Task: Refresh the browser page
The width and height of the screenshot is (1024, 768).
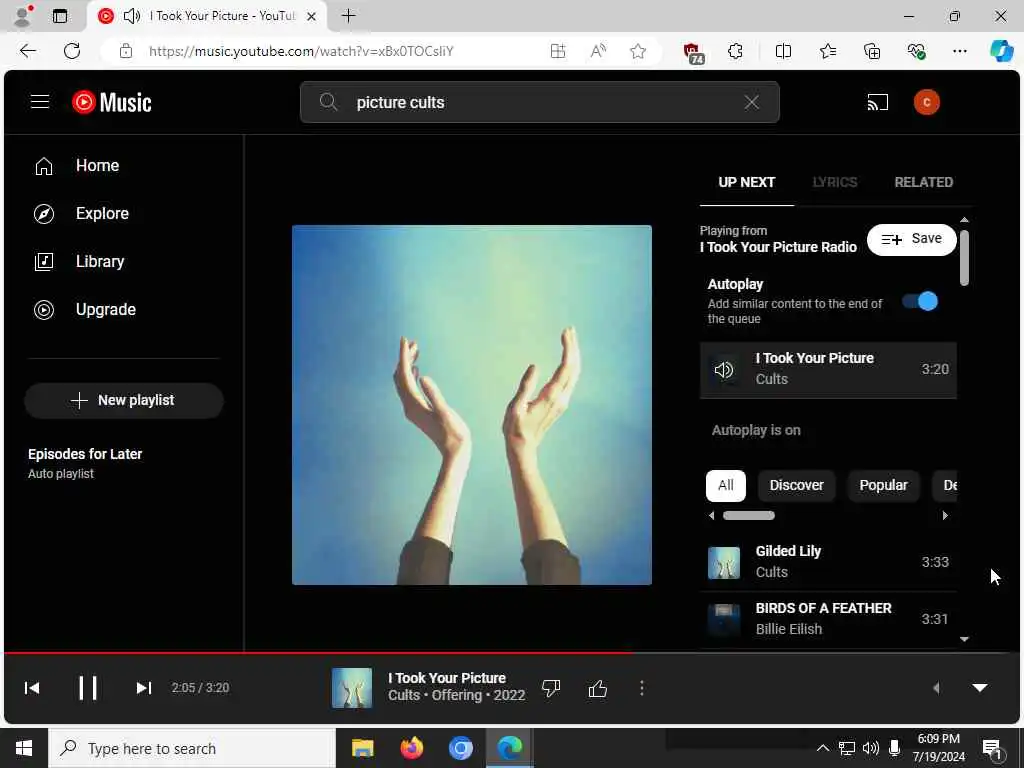Action: coord(72,51)
